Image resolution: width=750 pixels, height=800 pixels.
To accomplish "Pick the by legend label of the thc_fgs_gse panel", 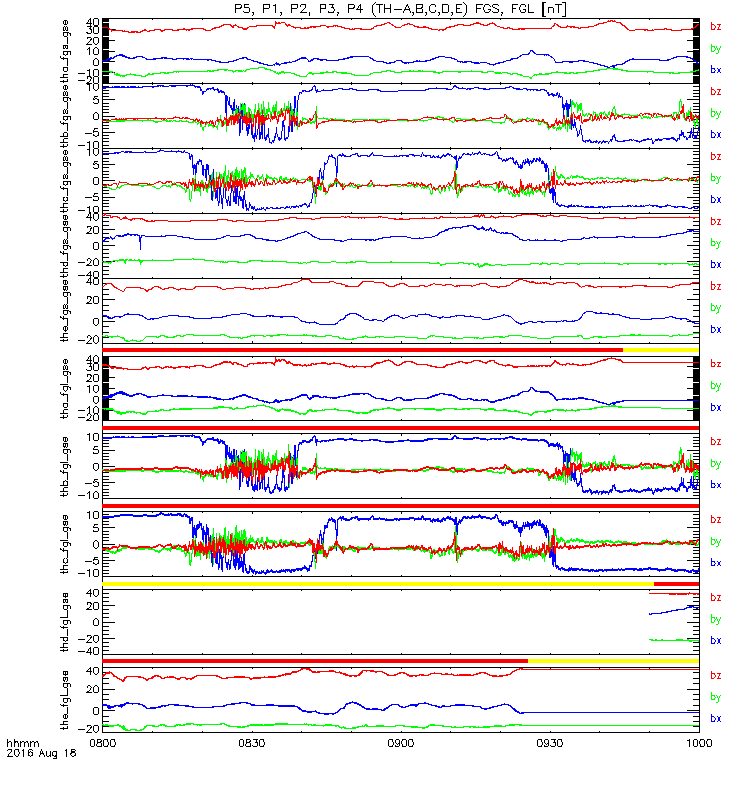I will (716, 178).
